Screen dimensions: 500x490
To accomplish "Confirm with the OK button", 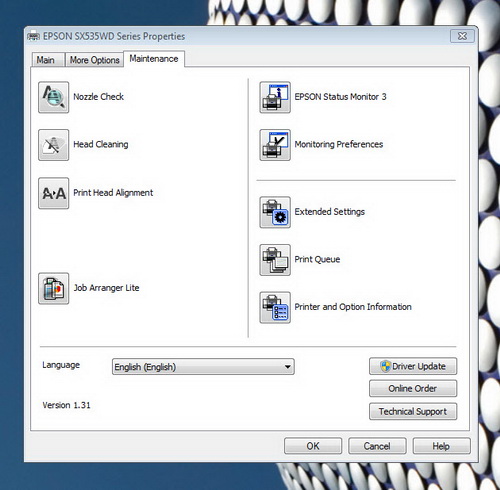I will (313, 446).
